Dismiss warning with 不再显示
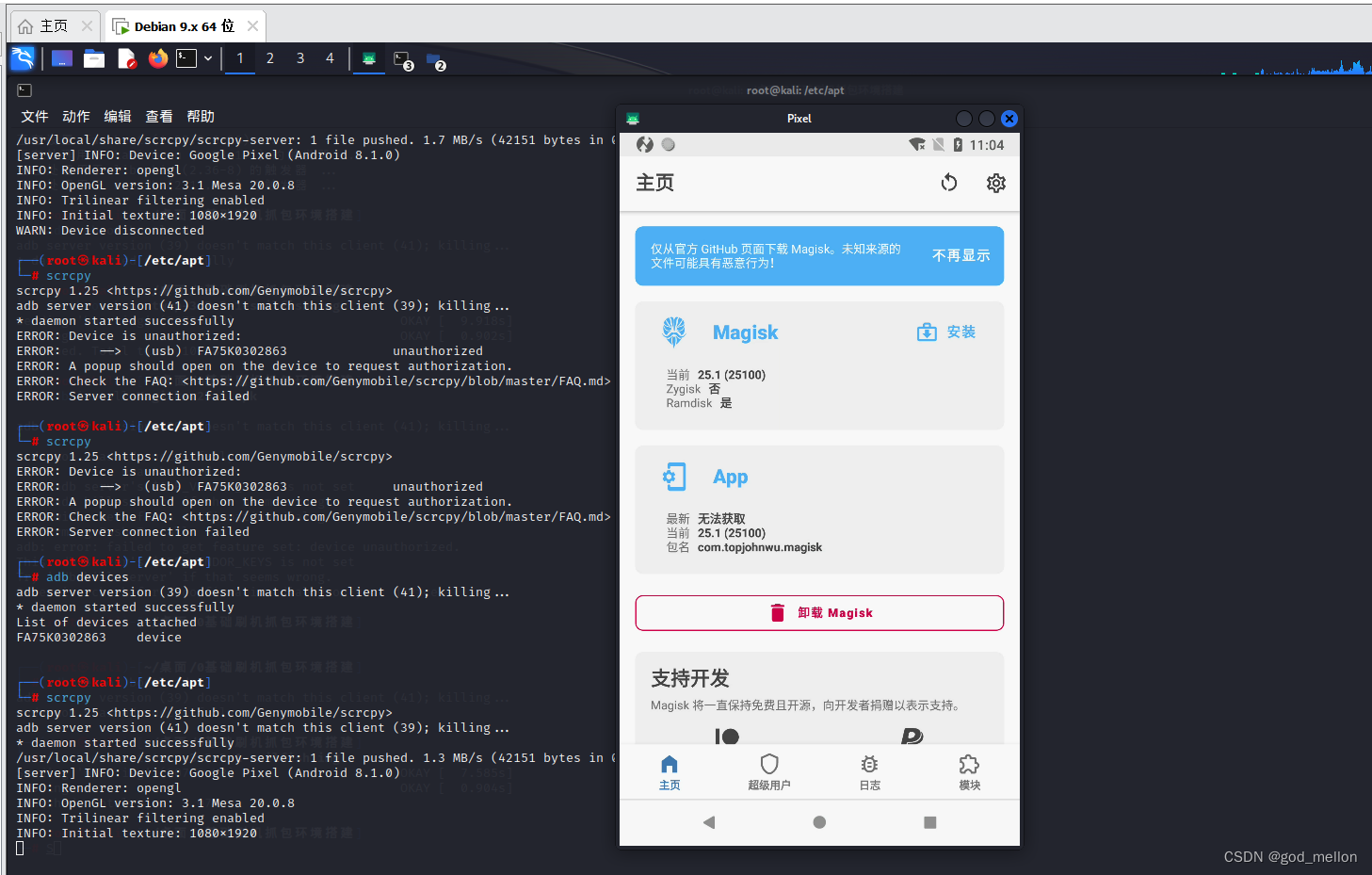The width and height of the screenshot is (1372, 875). (x=961, y=255)
